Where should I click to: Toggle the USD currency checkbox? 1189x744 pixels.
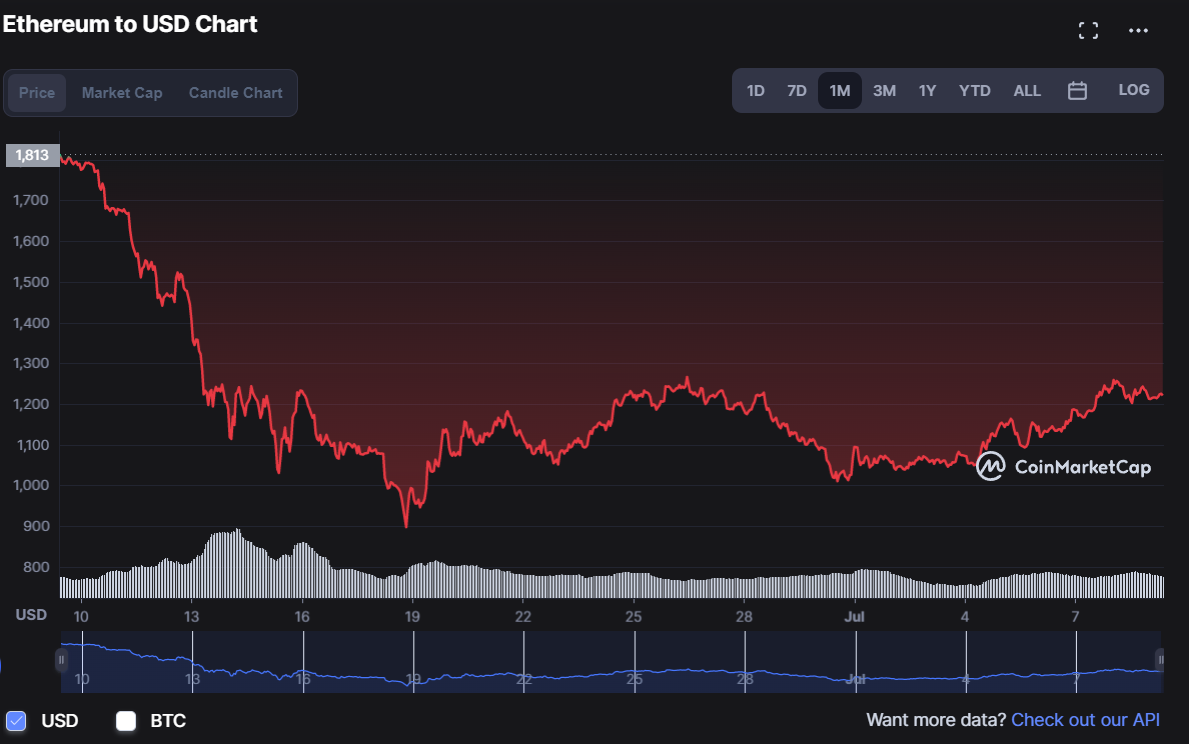coord(16,721)
